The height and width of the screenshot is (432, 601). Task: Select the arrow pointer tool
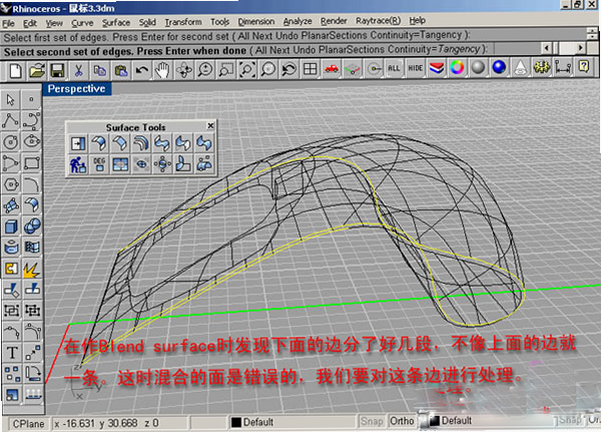pos(11,100)
